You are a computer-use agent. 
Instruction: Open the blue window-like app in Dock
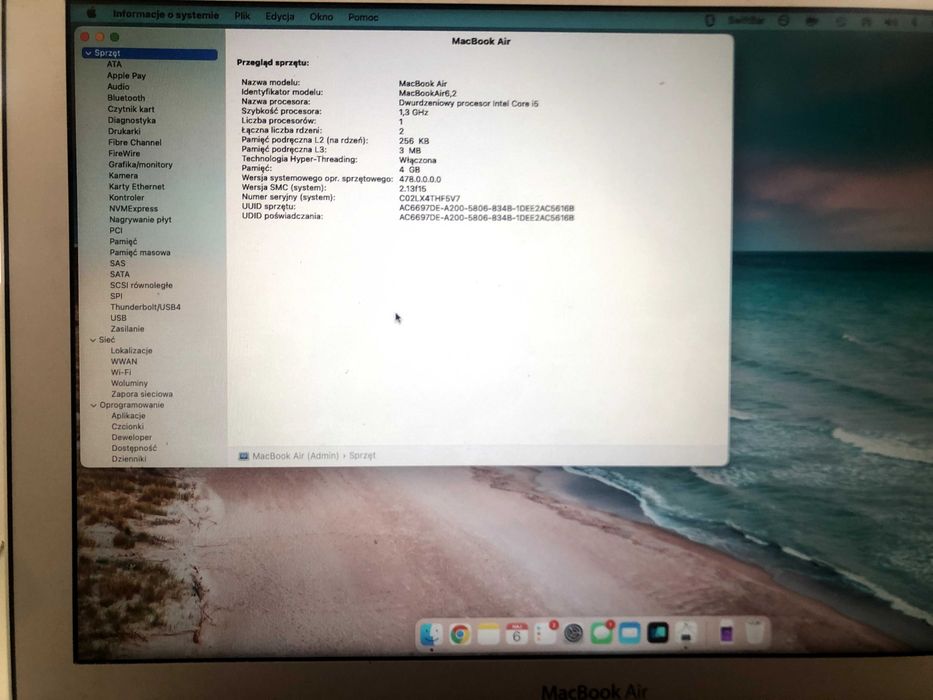(630, 633)
